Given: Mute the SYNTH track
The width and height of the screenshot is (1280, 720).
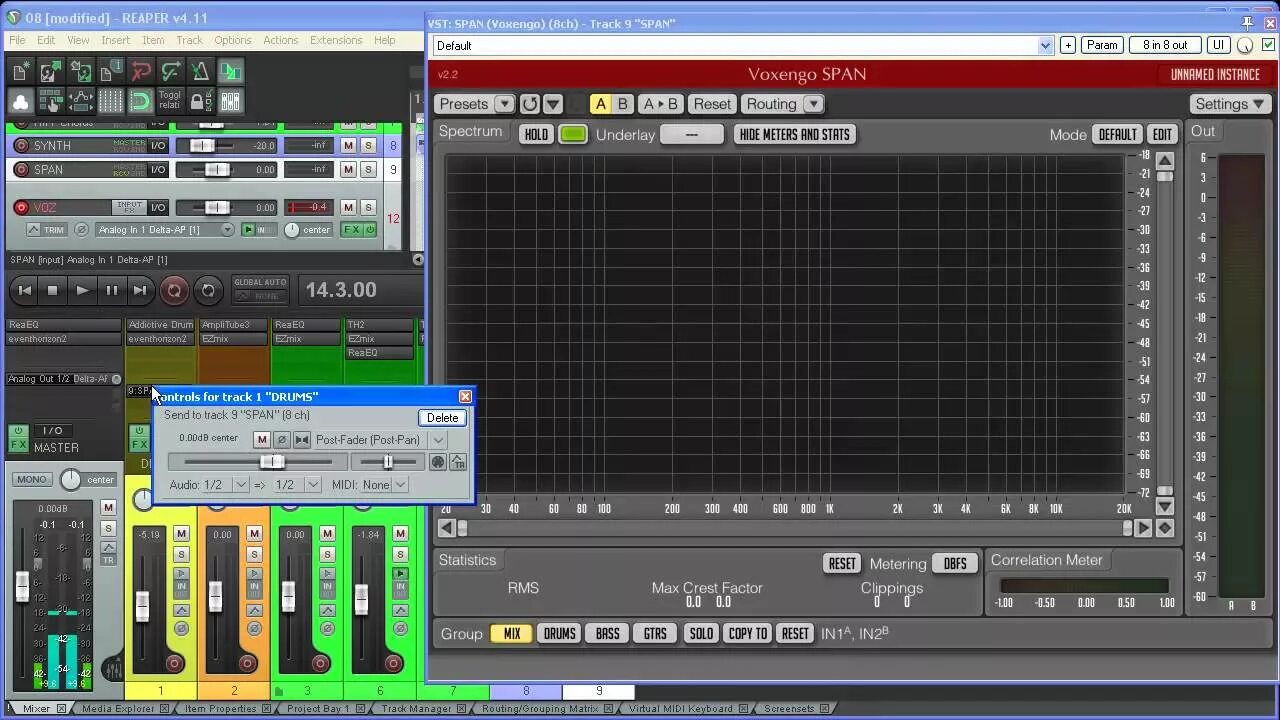Looking at the screenshot, I should point(348,146).
